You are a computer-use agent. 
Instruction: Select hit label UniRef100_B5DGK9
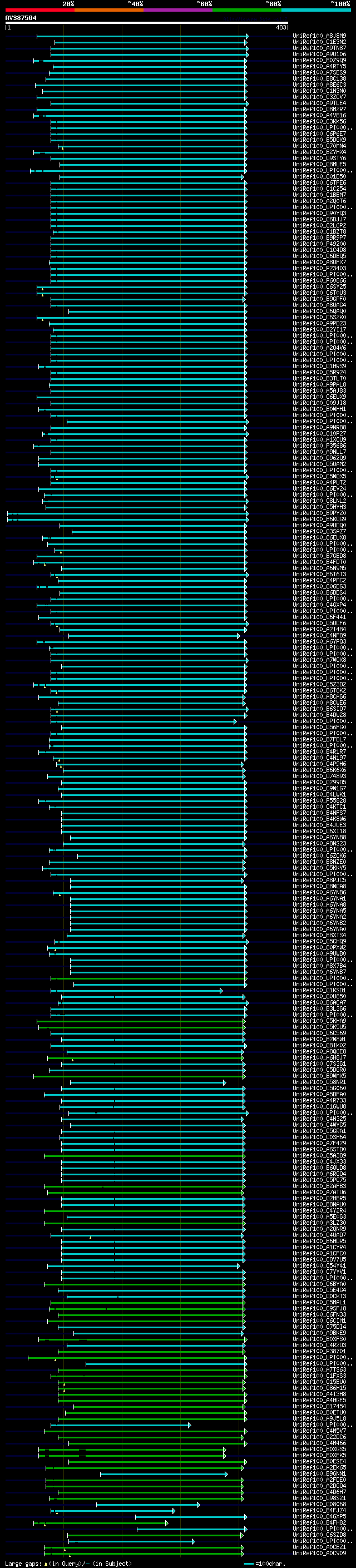(319, 140)
